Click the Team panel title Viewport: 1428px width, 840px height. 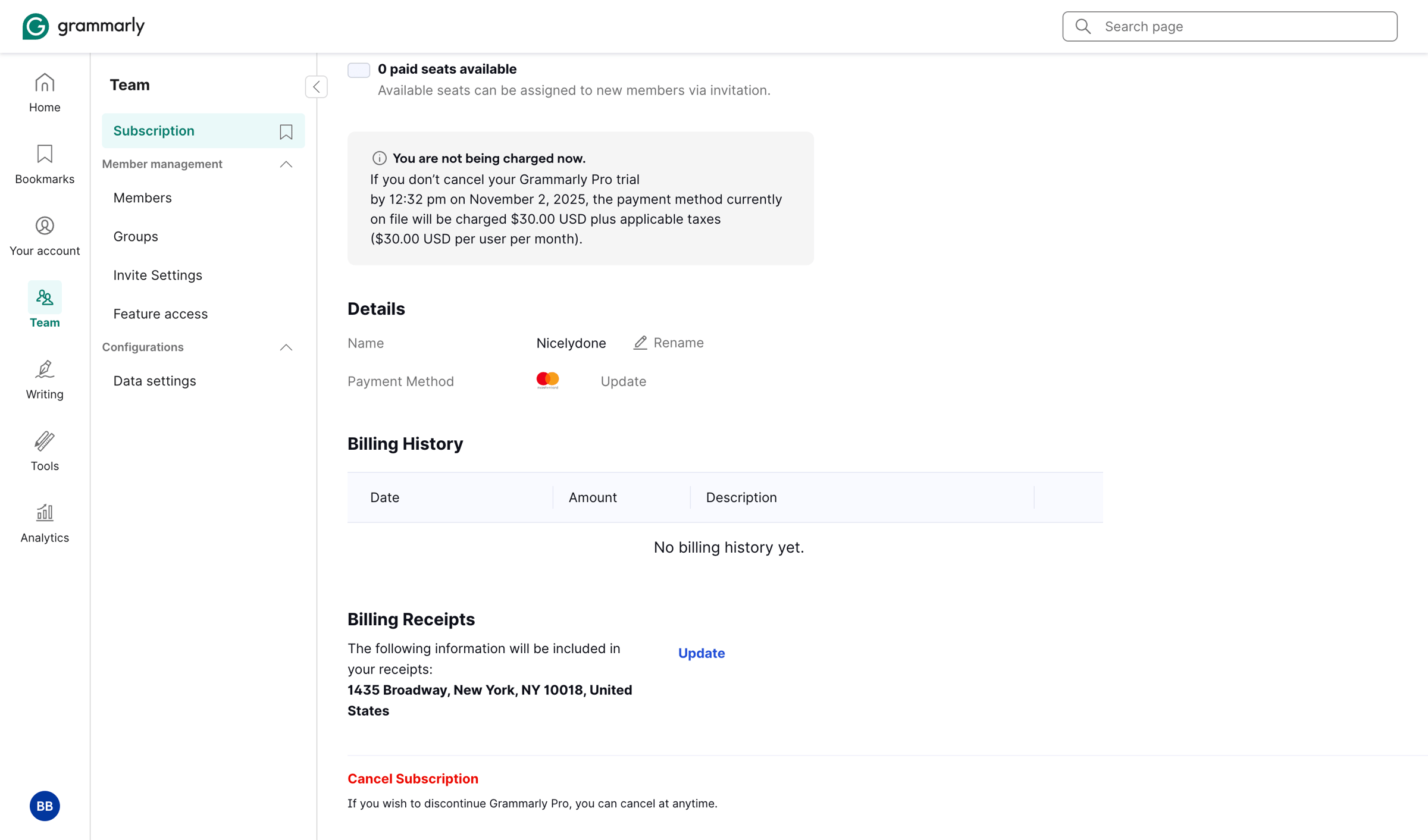point(130,85)
